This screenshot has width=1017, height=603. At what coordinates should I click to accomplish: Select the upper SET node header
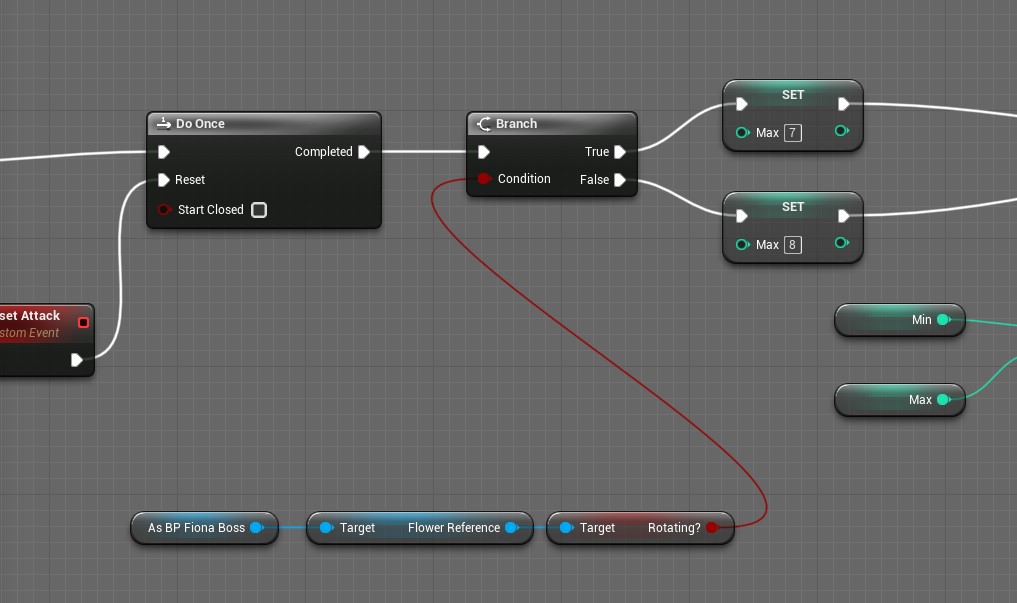click(792, 95)
